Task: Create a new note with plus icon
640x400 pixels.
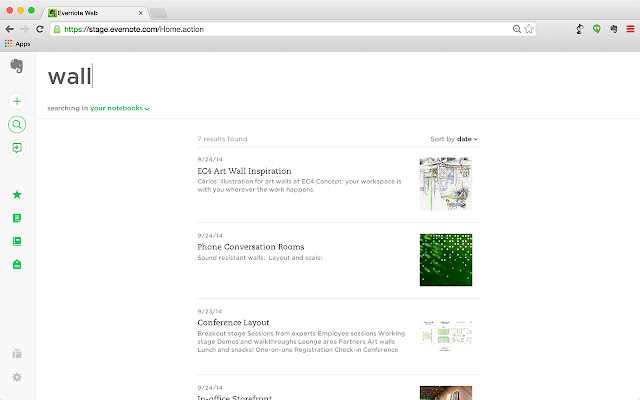Action: point(17,101)
